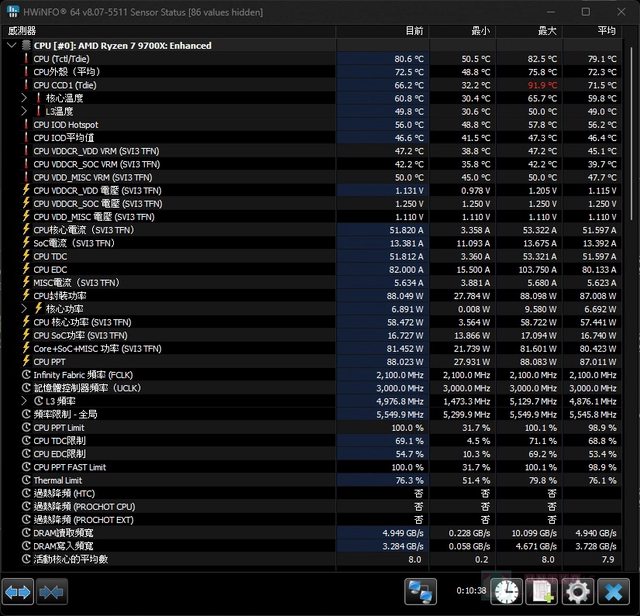The width and height of the screenshot is (640, 616).
Task: Open the network remote monitoring icon
Action: [420, 591]
